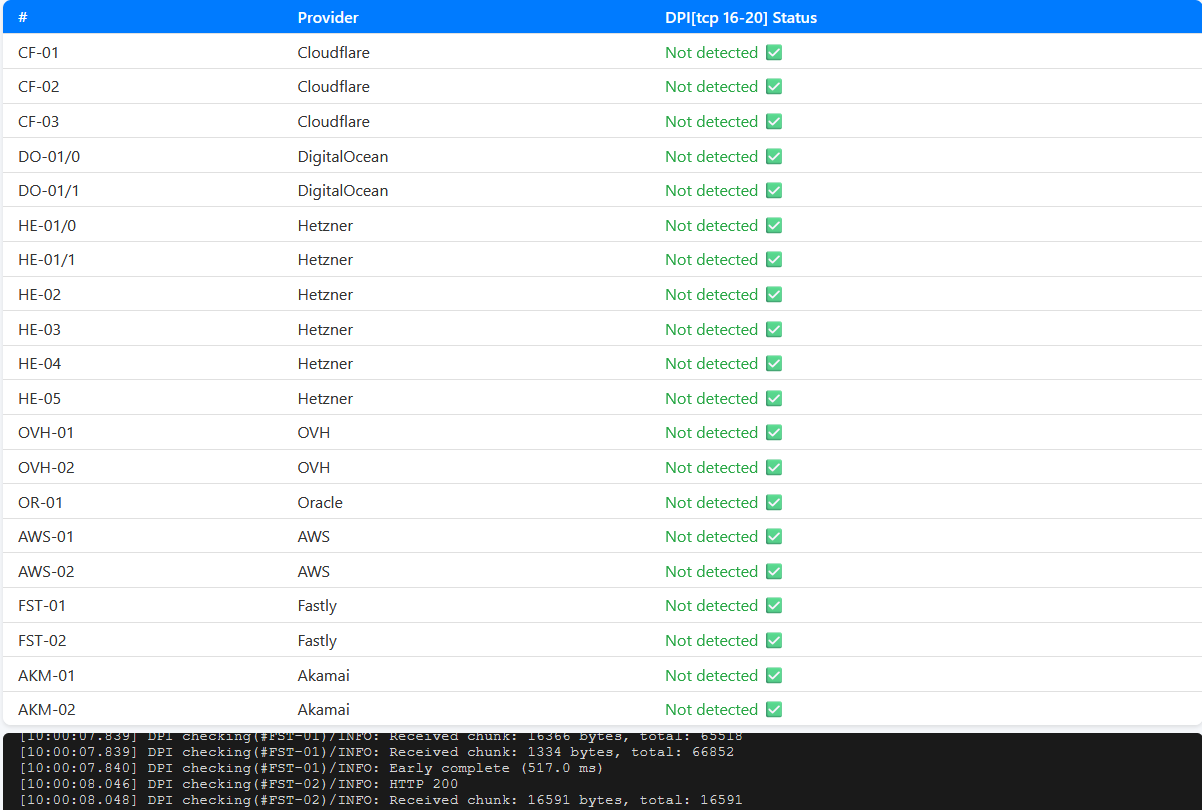Click 'Not detected' status in the HE-05 row
Screen dimensions: 1202x810
pyautogui.click(x=712, y=398)
